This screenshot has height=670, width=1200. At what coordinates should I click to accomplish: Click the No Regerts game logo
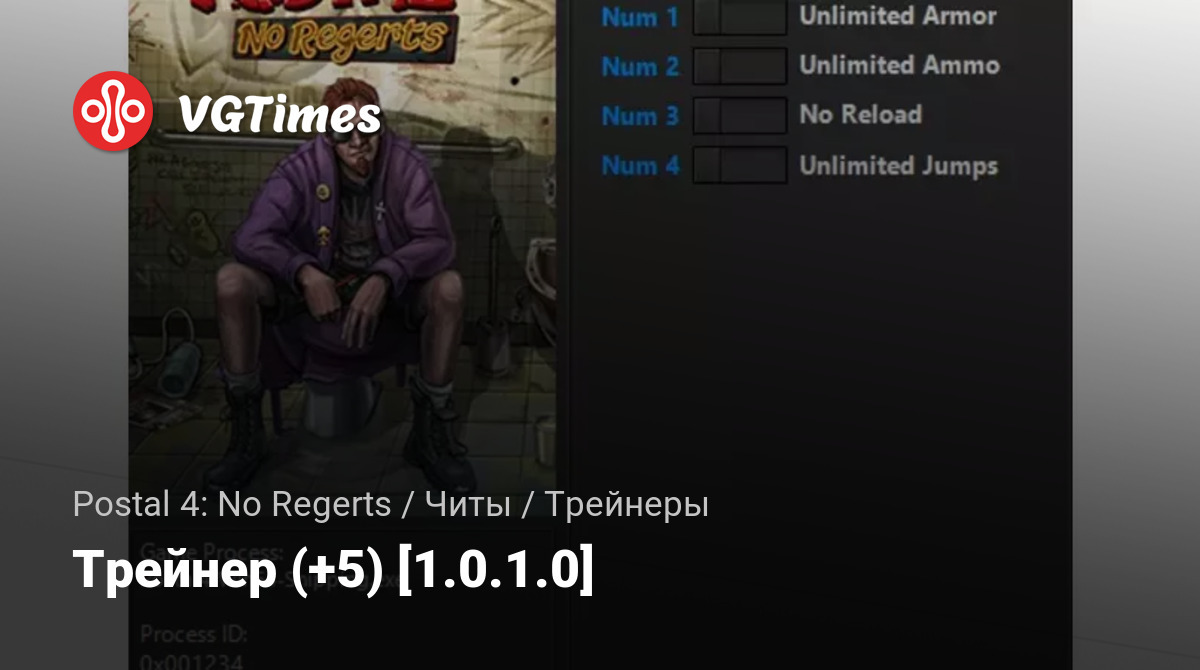click(x=341, y=35)
